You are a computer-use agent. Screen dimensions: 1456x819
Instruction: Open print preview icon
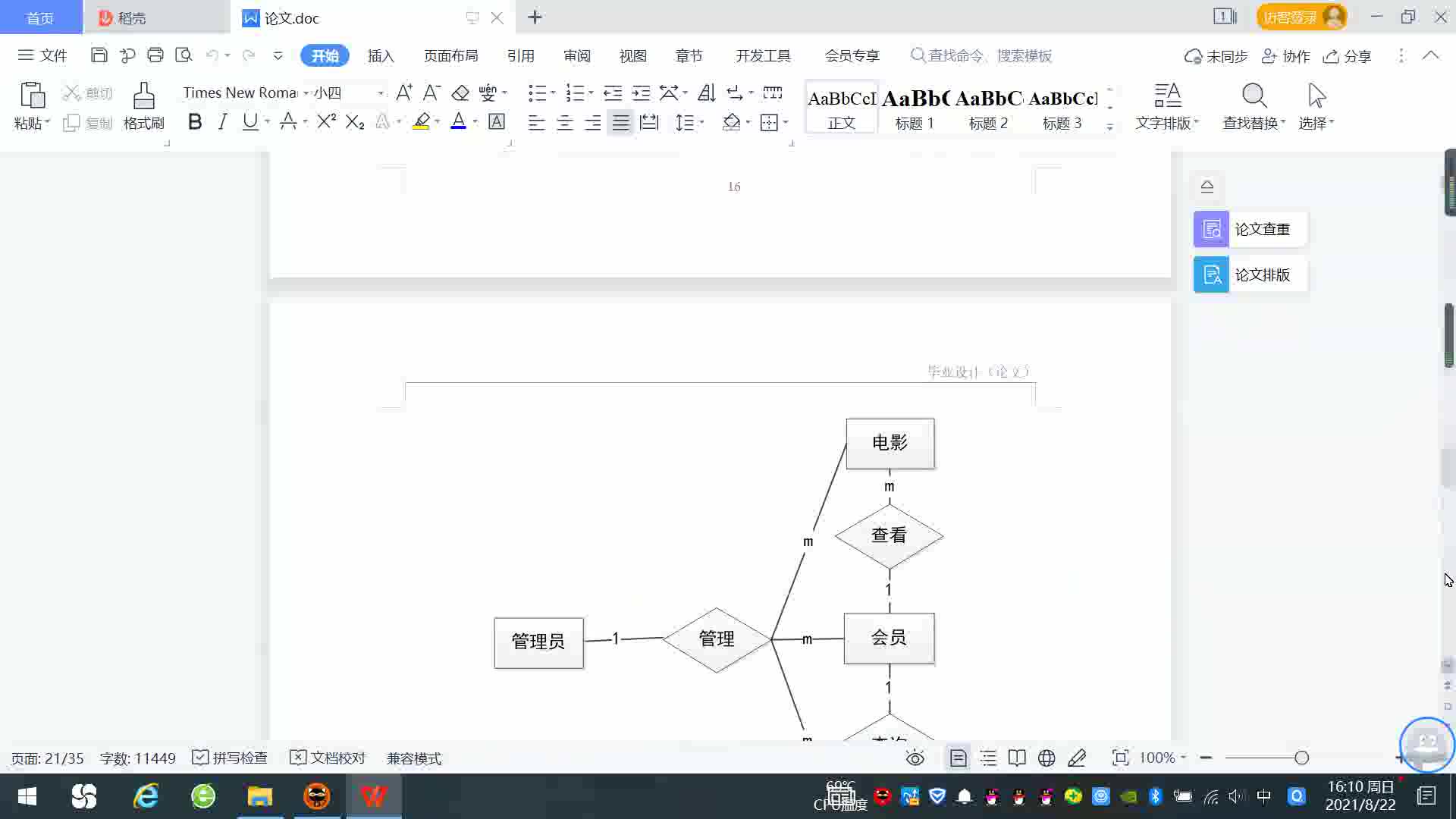click(184, 55)
